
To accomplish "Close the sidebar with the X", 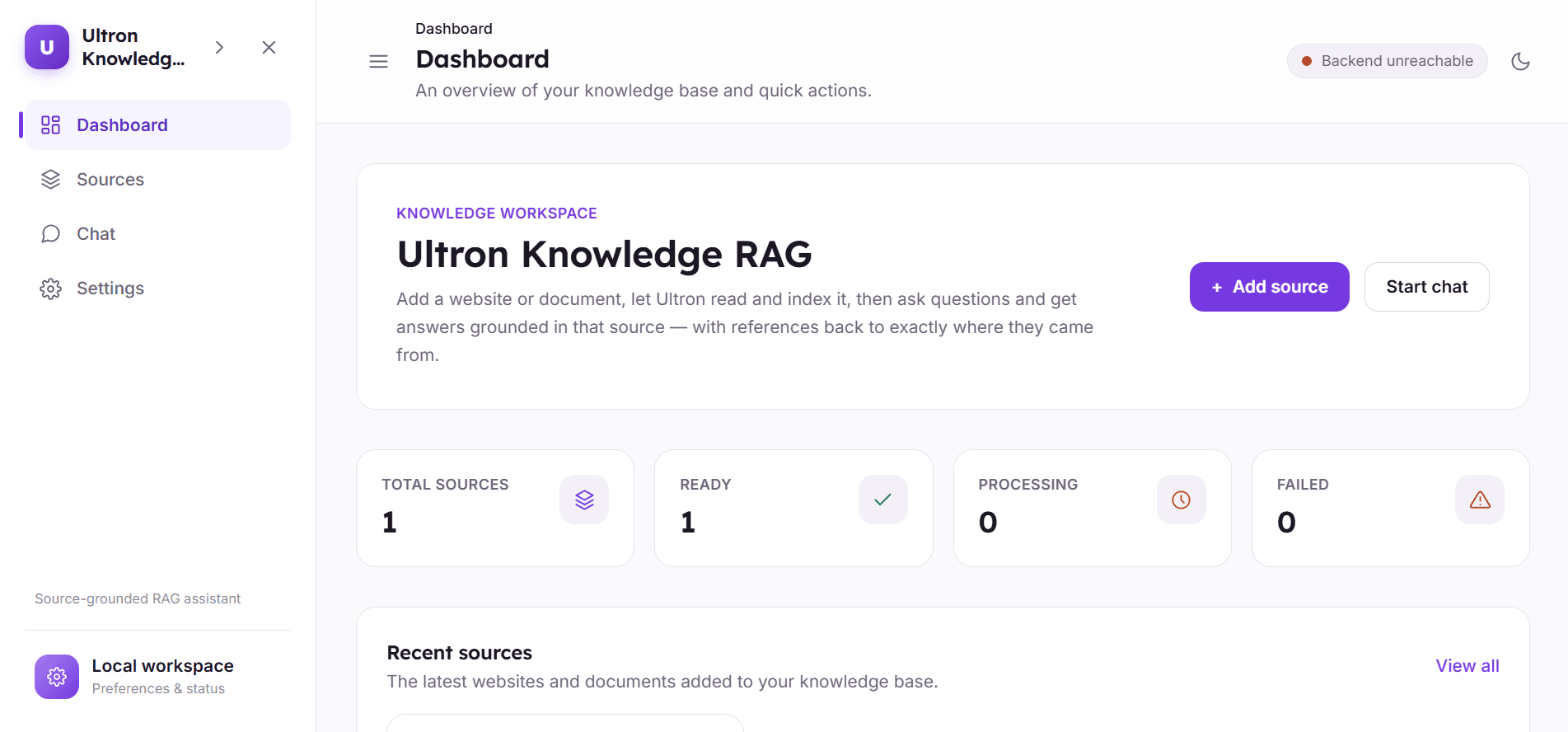I will 269,48.
